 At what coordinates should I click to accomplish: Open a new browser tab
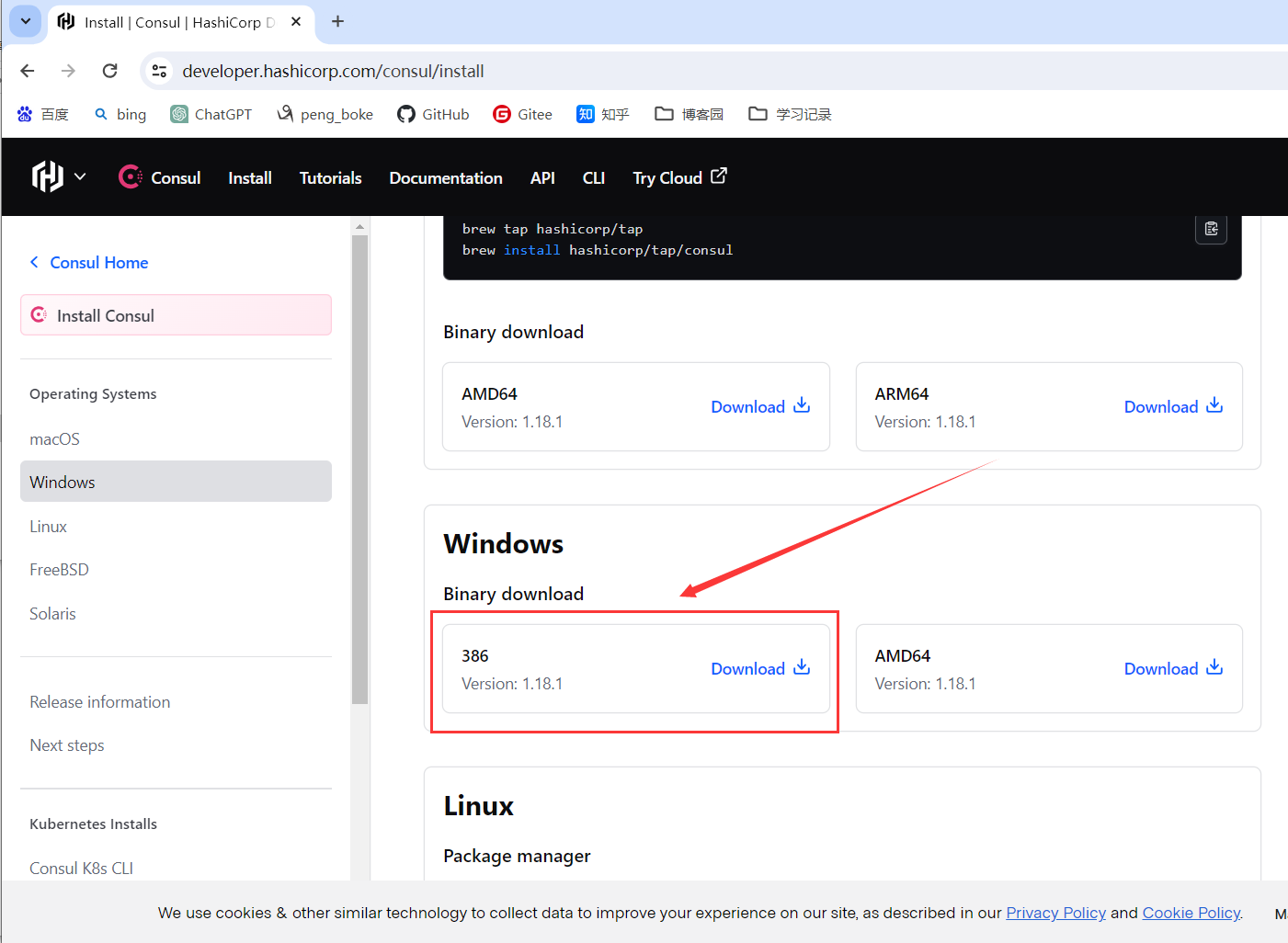coord(337,21)
